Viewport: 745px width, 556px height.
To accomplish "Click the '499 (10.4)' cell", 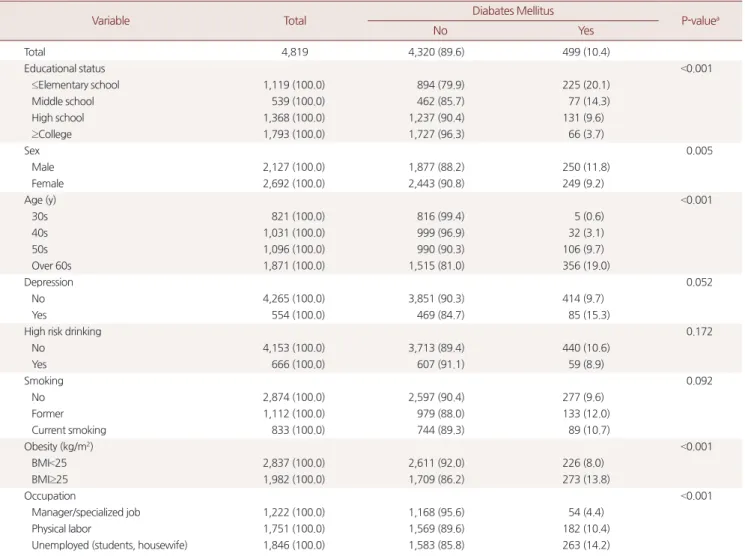I will tap(586, 52).
